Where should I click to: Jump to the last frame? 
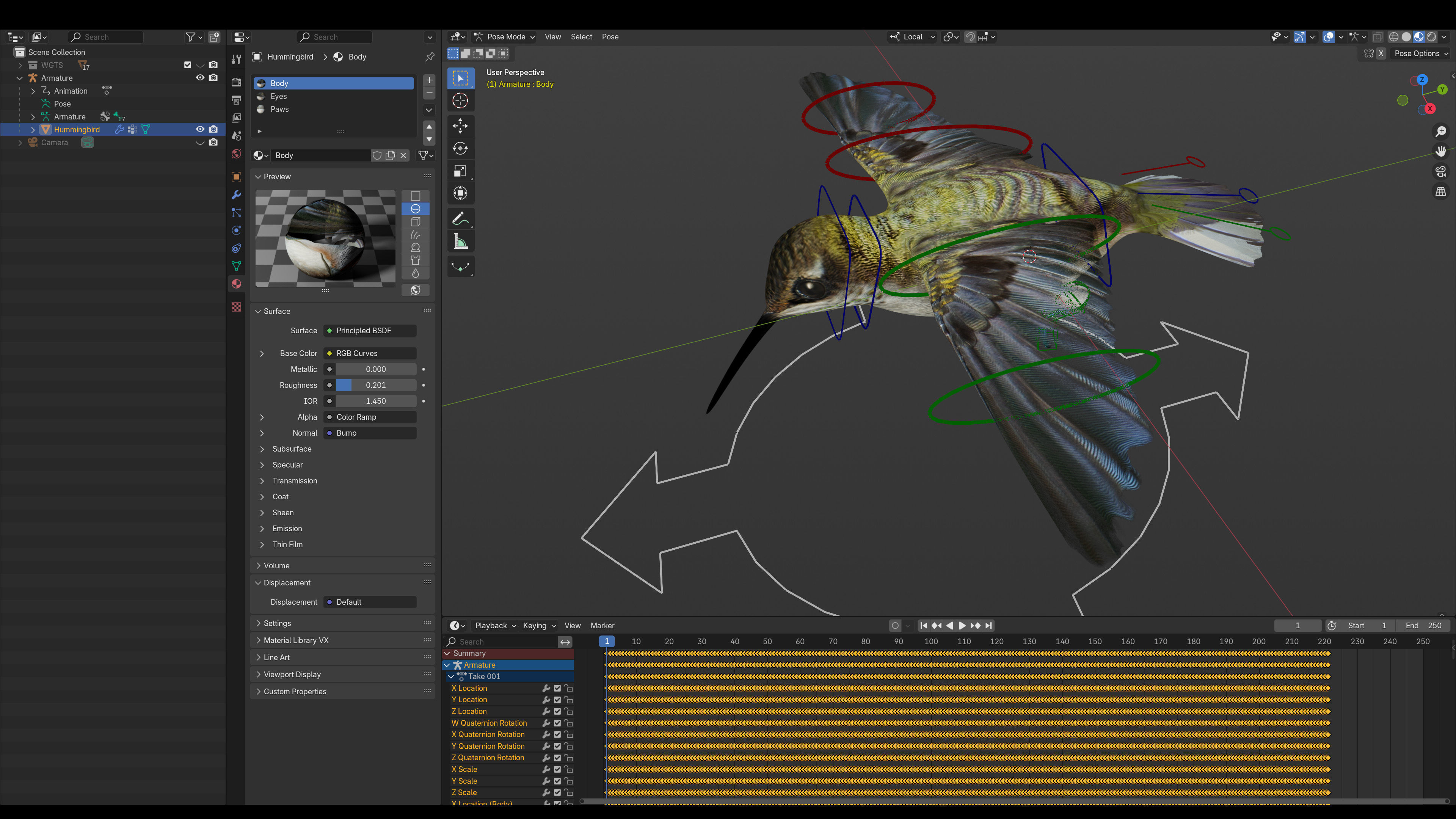pos(988,626)
